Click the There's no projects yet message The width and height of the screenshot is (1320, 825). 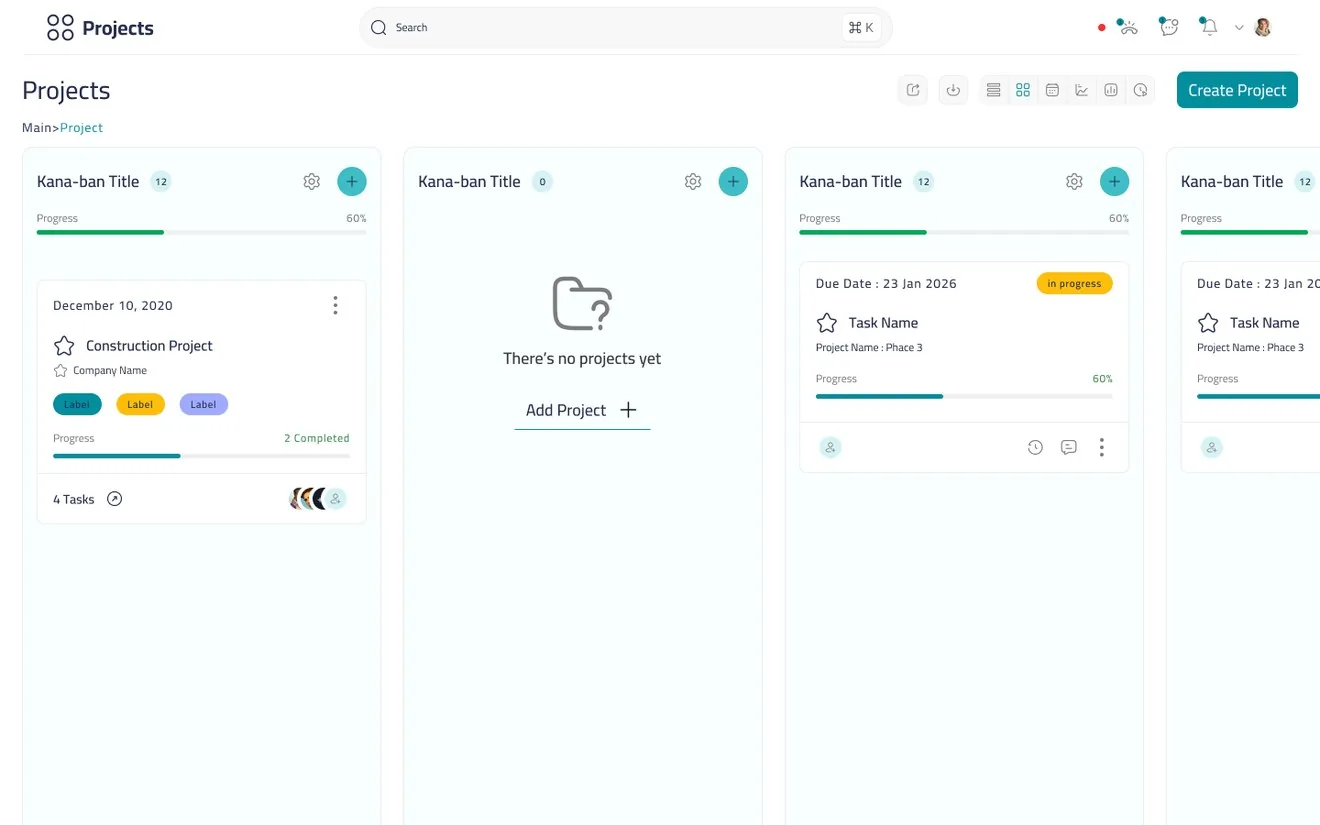pyautogui.click(x=582, y=359)
